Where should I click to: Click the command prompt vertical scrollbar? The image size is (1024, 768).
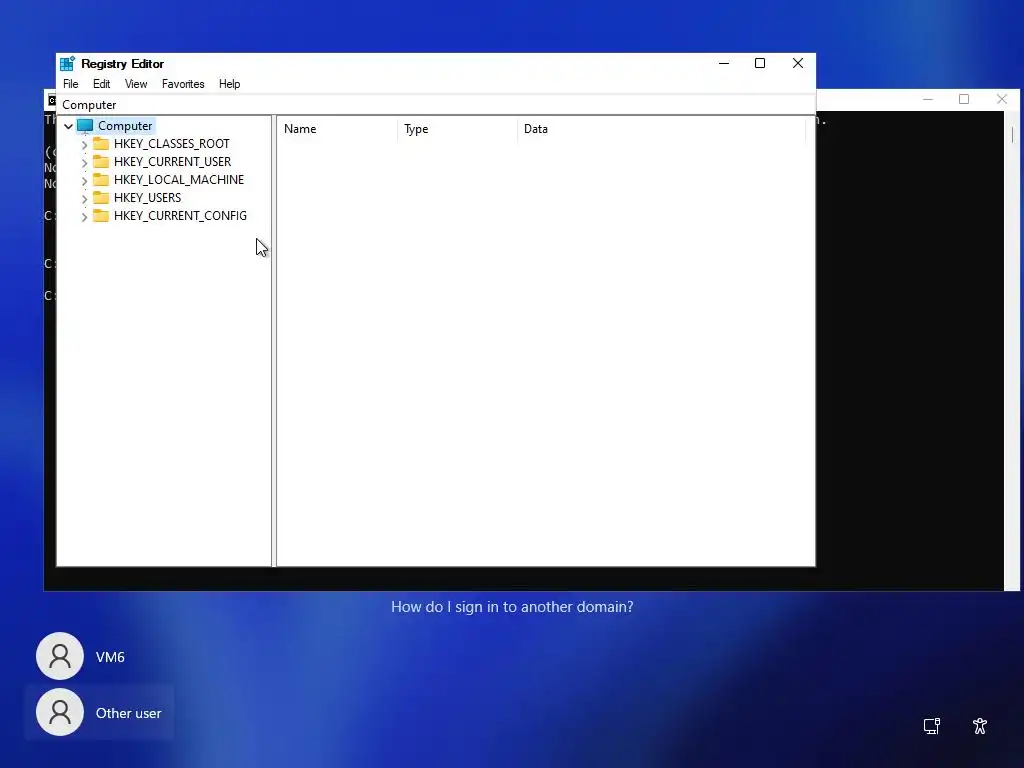click(x=1012, y=350)
